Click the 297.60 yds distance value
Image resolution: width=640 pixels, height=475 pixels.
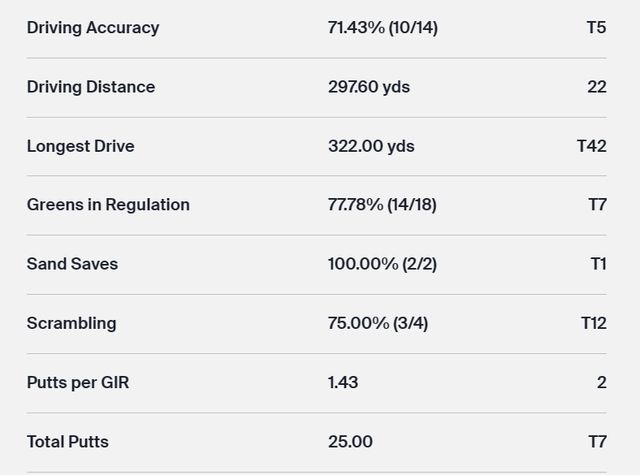368,87
